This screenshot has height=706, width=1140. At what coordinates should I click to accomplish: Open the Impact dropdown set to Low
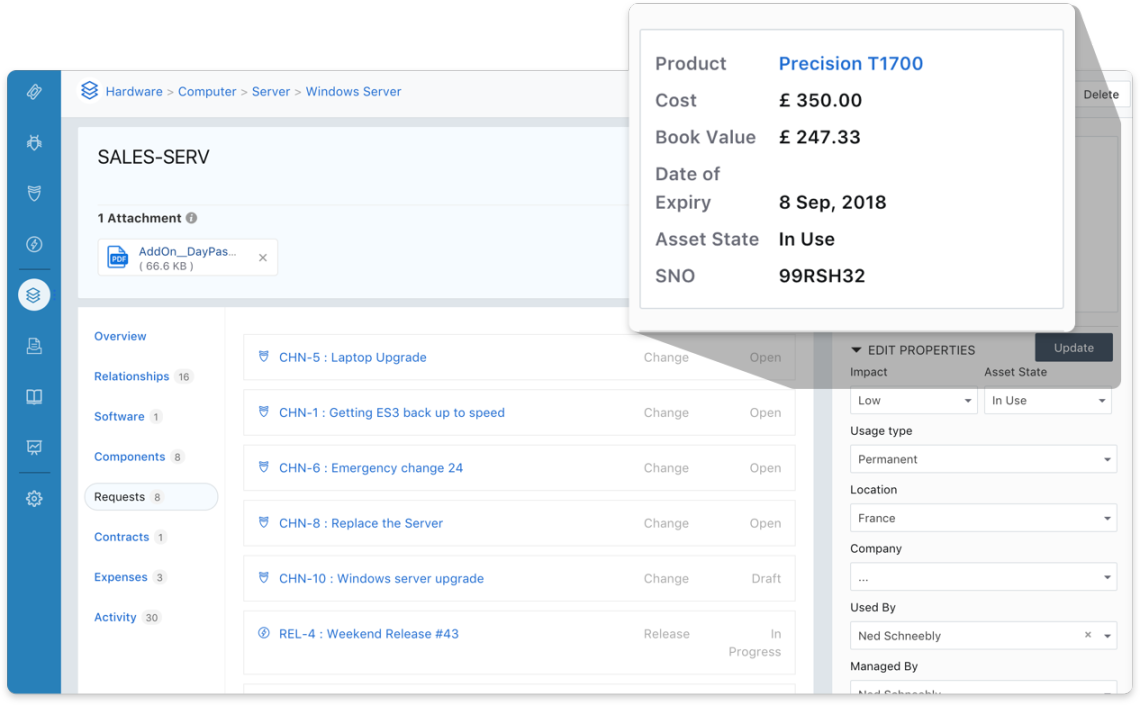pyautogui.click(x=913, y=401)
